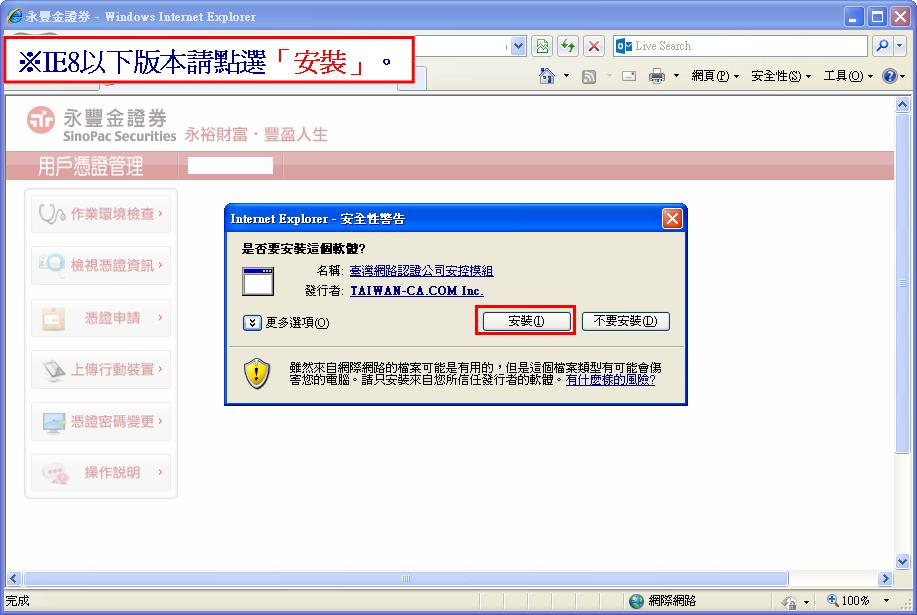Expand 更多選項(O) chevron in dialog
The width and height of the screenshot is (917, 615).
pos(252,323)
